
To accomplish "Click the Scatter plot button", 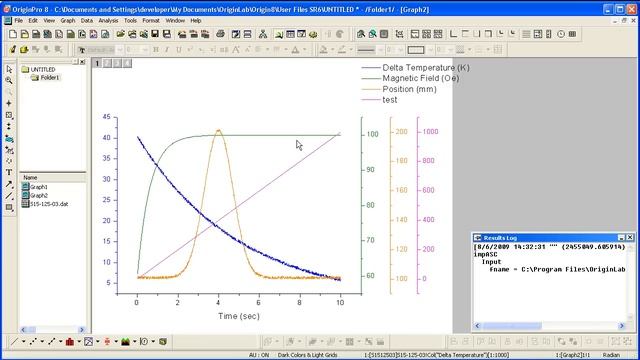I will coord(33,342).
